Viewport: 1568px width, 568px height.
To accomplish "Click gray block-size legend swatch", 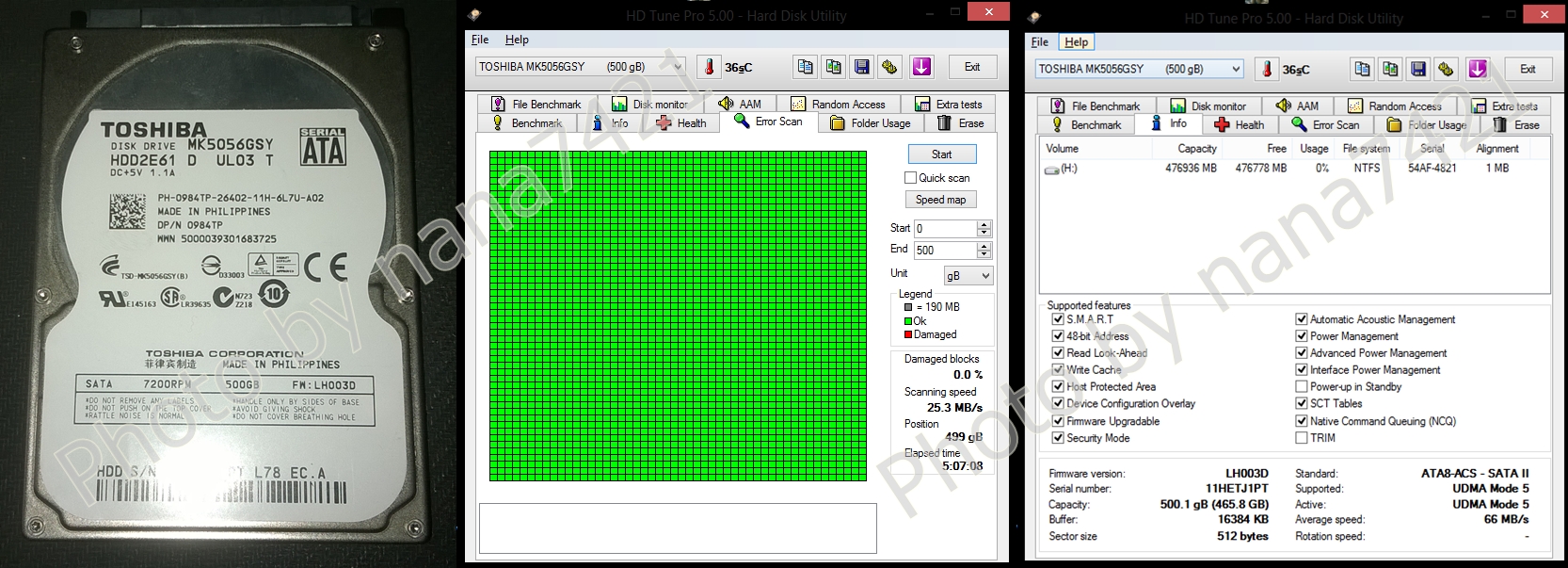I will coord(908,307).
